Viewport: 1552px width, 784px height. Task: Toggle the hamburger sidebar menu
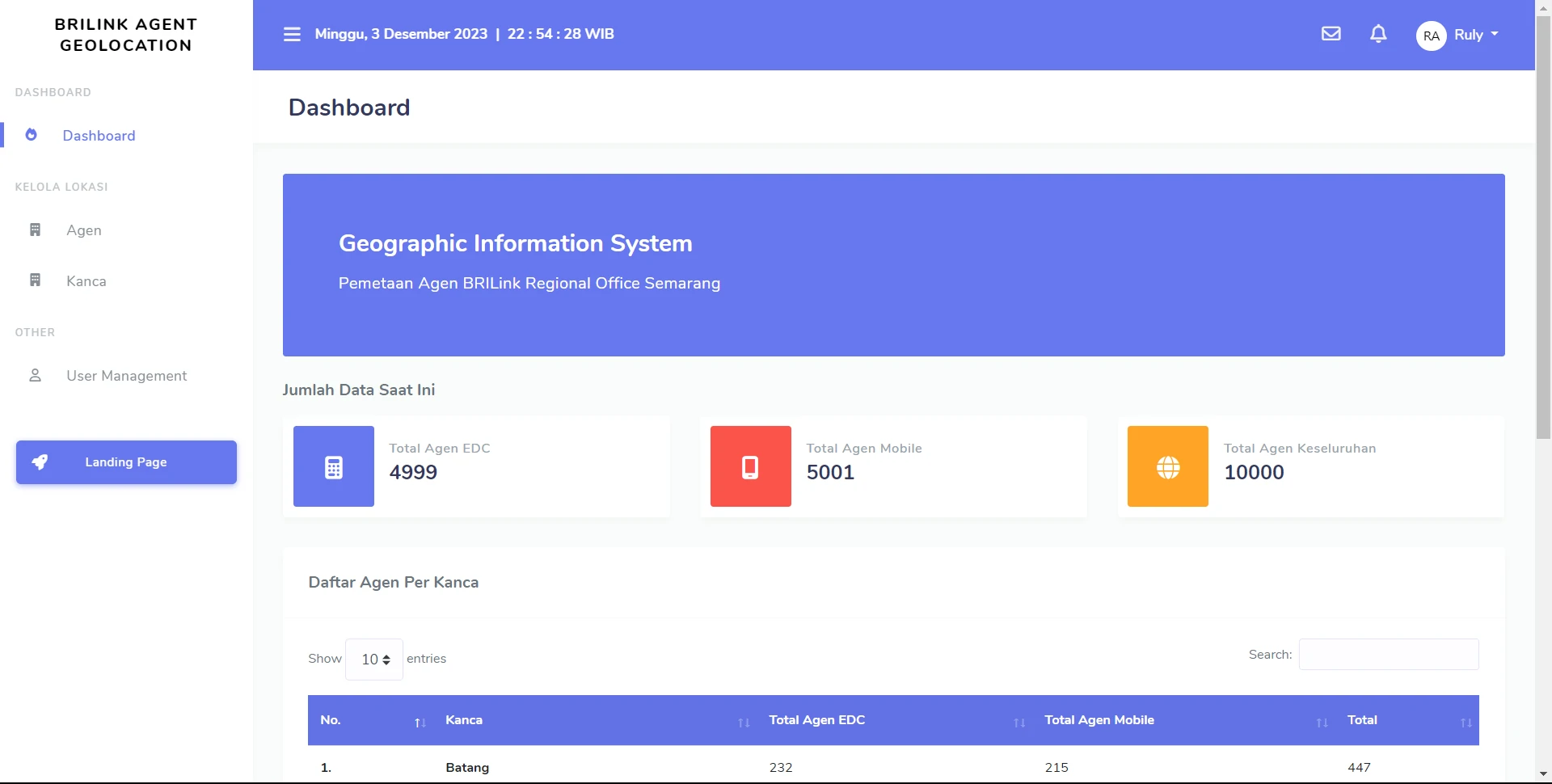click(x=292, y=34)
